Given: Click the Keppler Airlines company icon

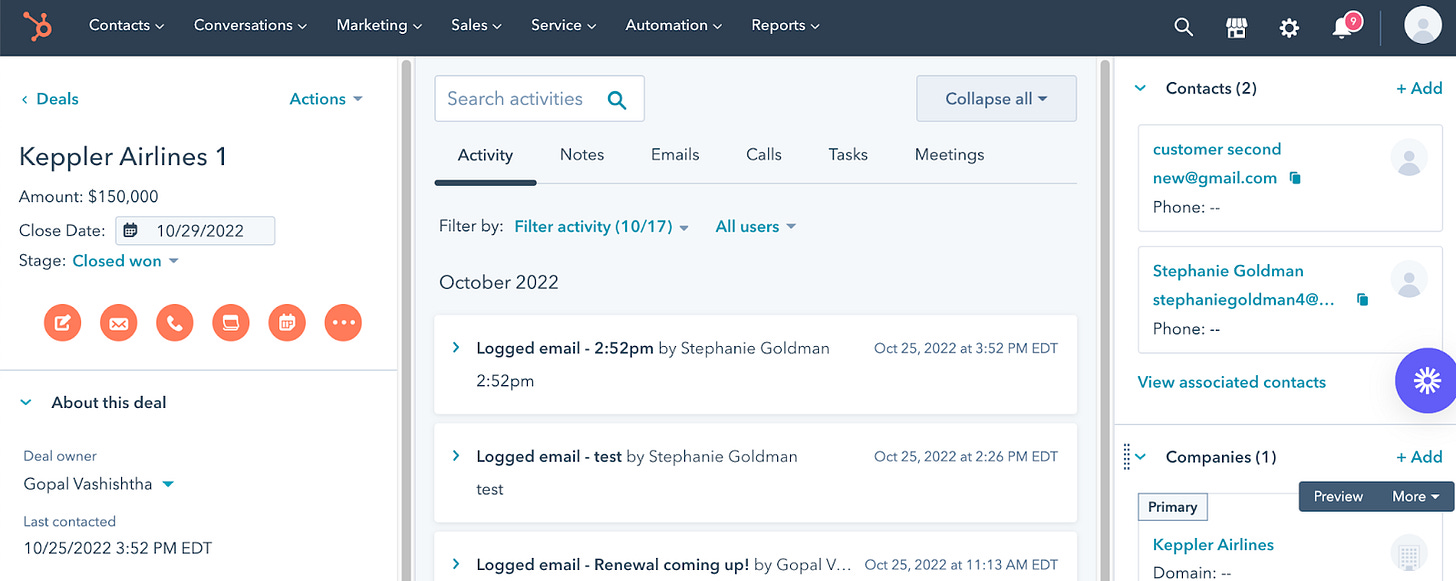Looking at the screenshot, I should (1409, 552).
